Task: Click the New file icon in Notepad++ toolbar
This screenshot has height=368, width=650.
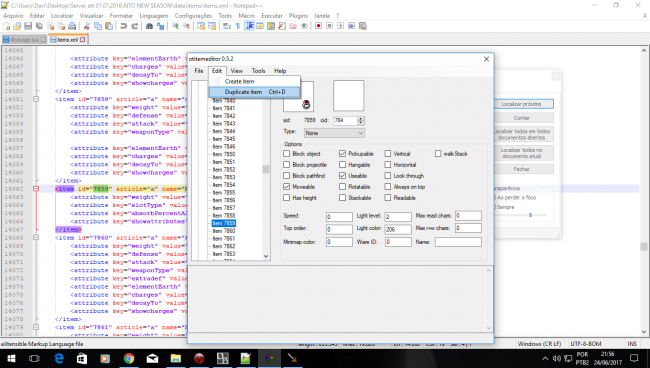Action: [7, 26]
